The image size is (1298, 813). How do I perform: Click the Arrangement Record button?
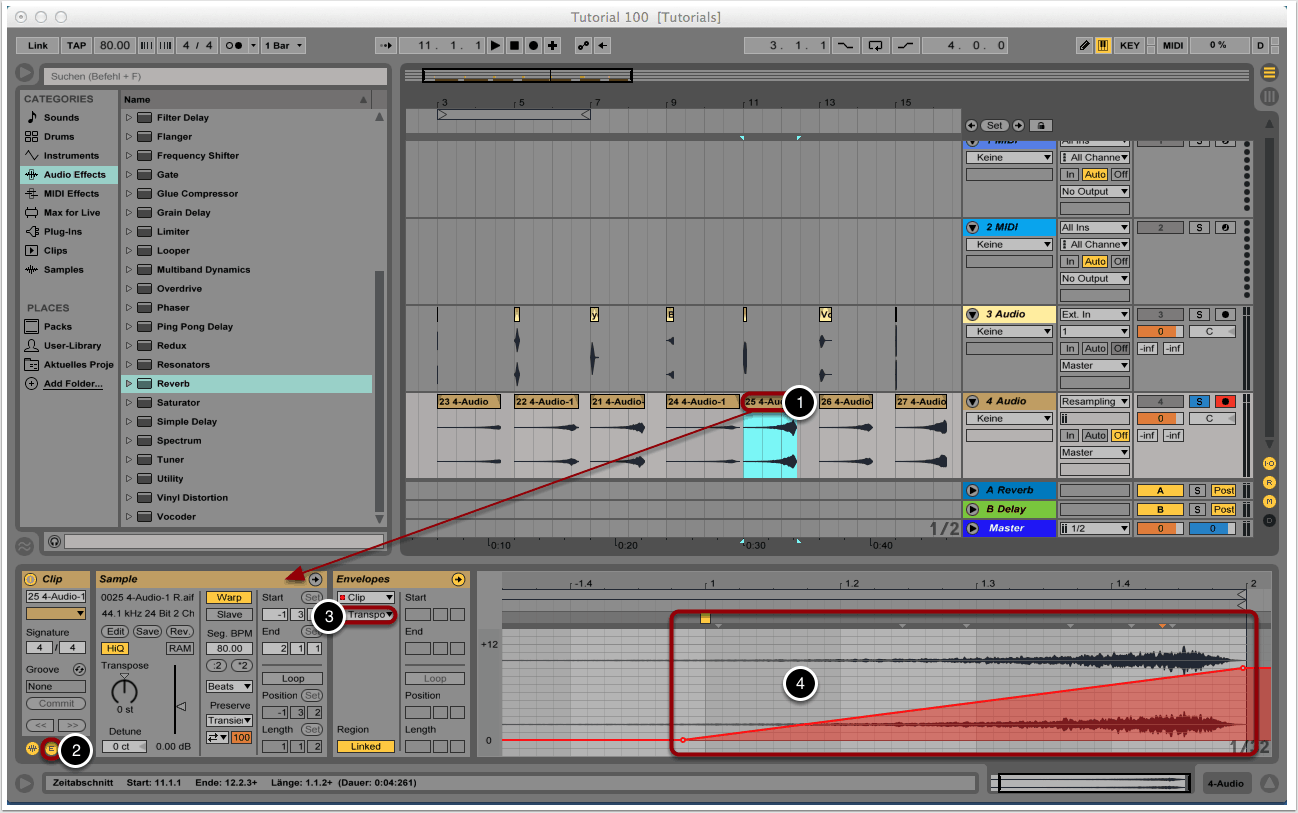[x=533, y=46]
